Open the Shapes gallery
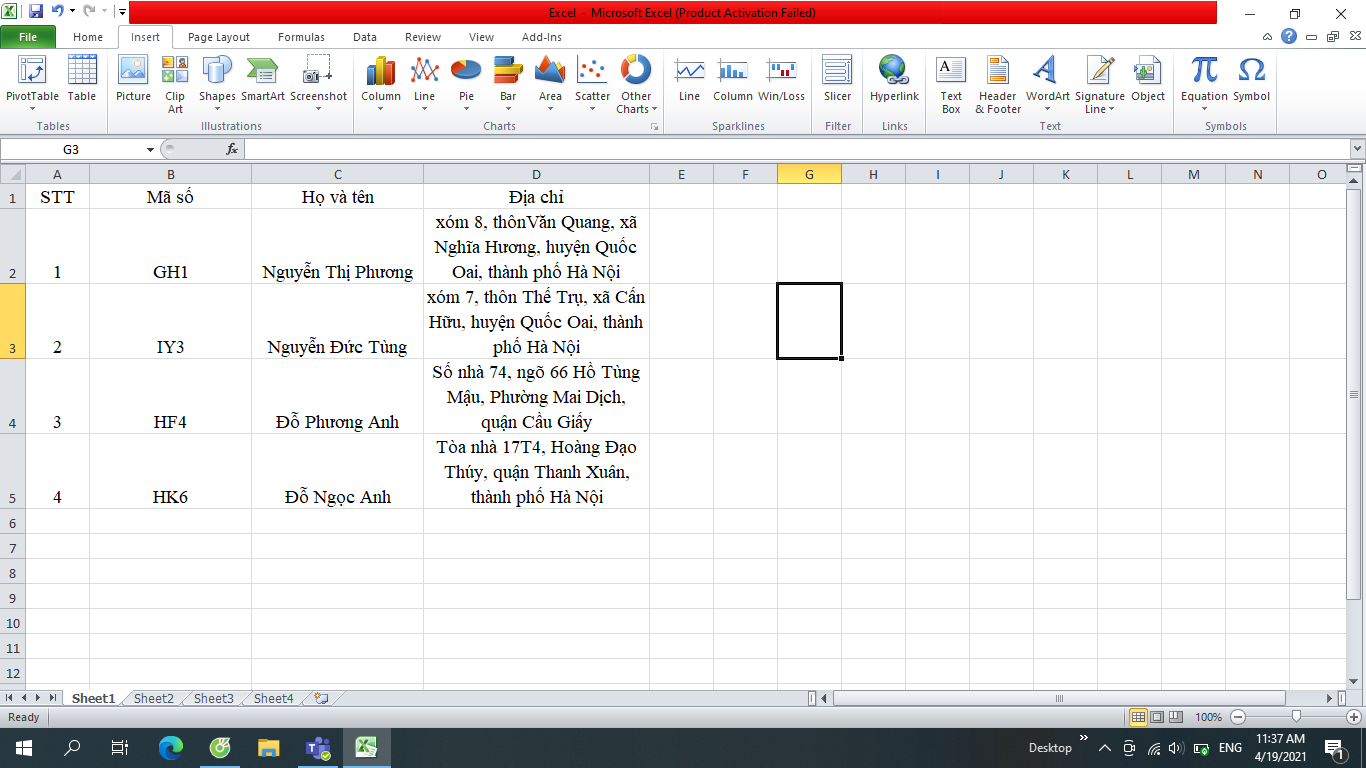This screenshot has height=768, width=1366. 217,84
